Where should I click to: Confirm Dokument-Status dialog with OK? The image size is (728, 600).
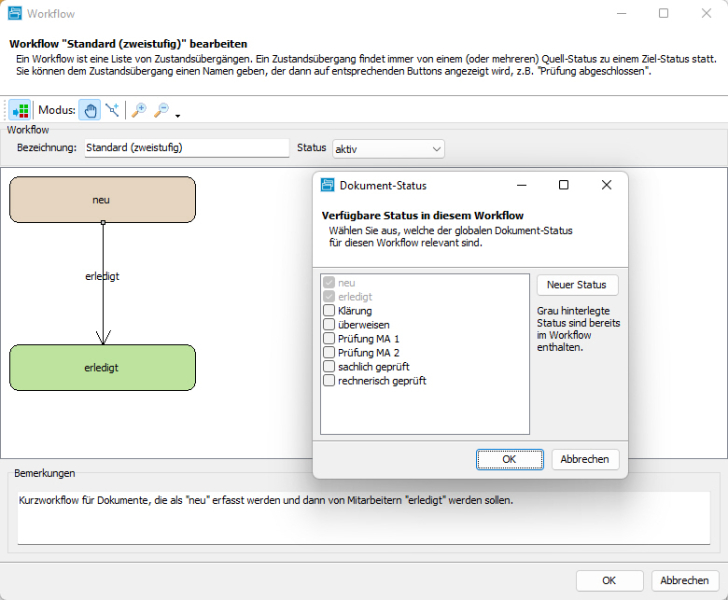pyautogui.click(x=509, y=459)
